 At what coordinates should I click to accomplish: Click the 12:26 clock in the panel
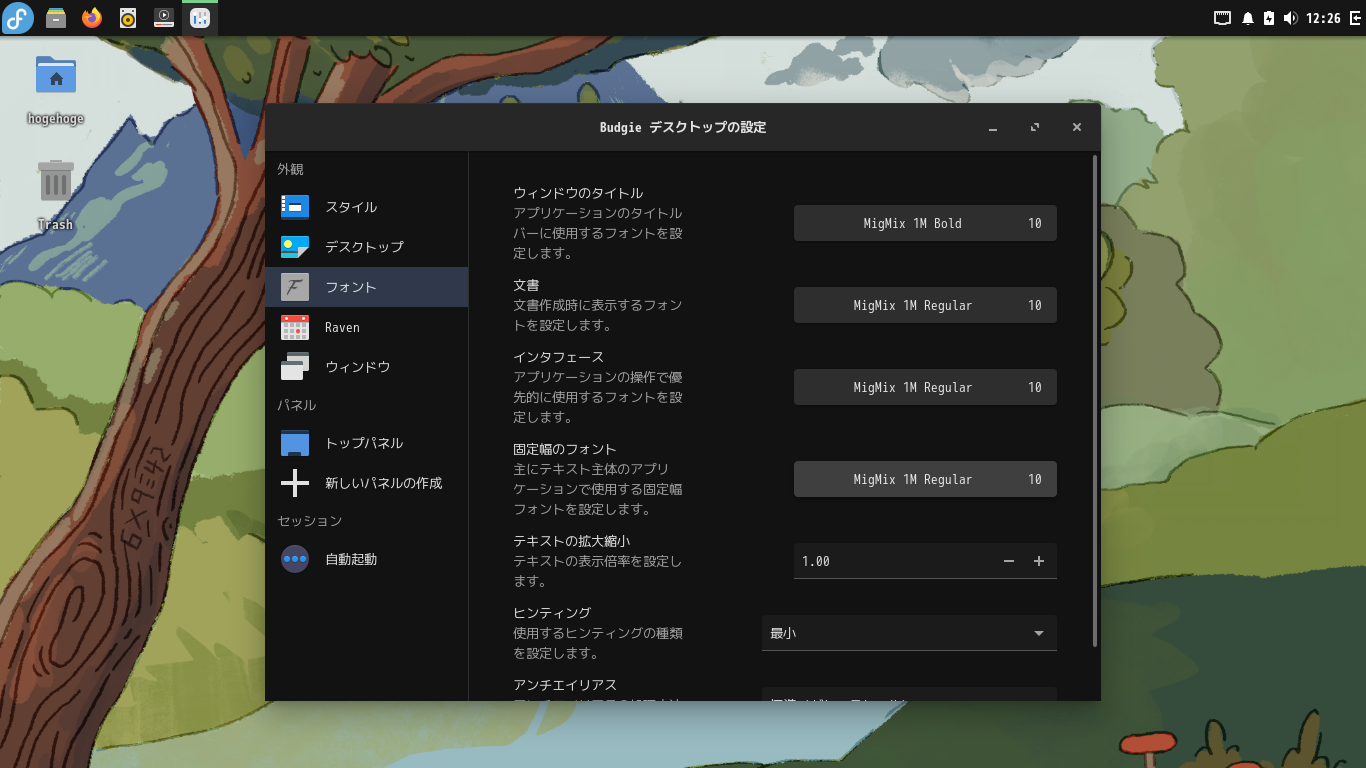1323,18
